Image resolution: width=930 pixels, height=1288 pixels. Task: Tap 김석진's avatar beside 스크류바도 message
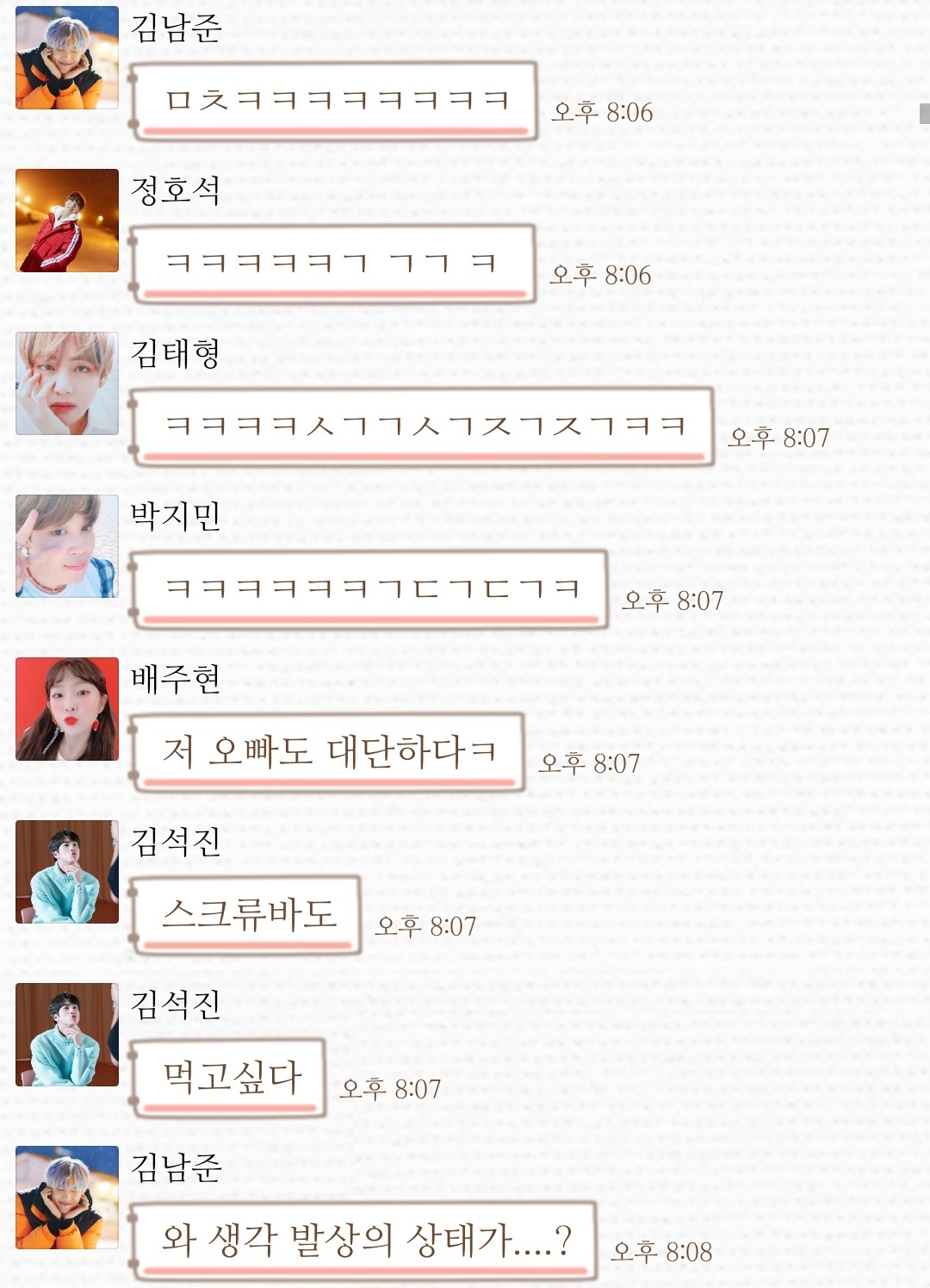(67, 872)
